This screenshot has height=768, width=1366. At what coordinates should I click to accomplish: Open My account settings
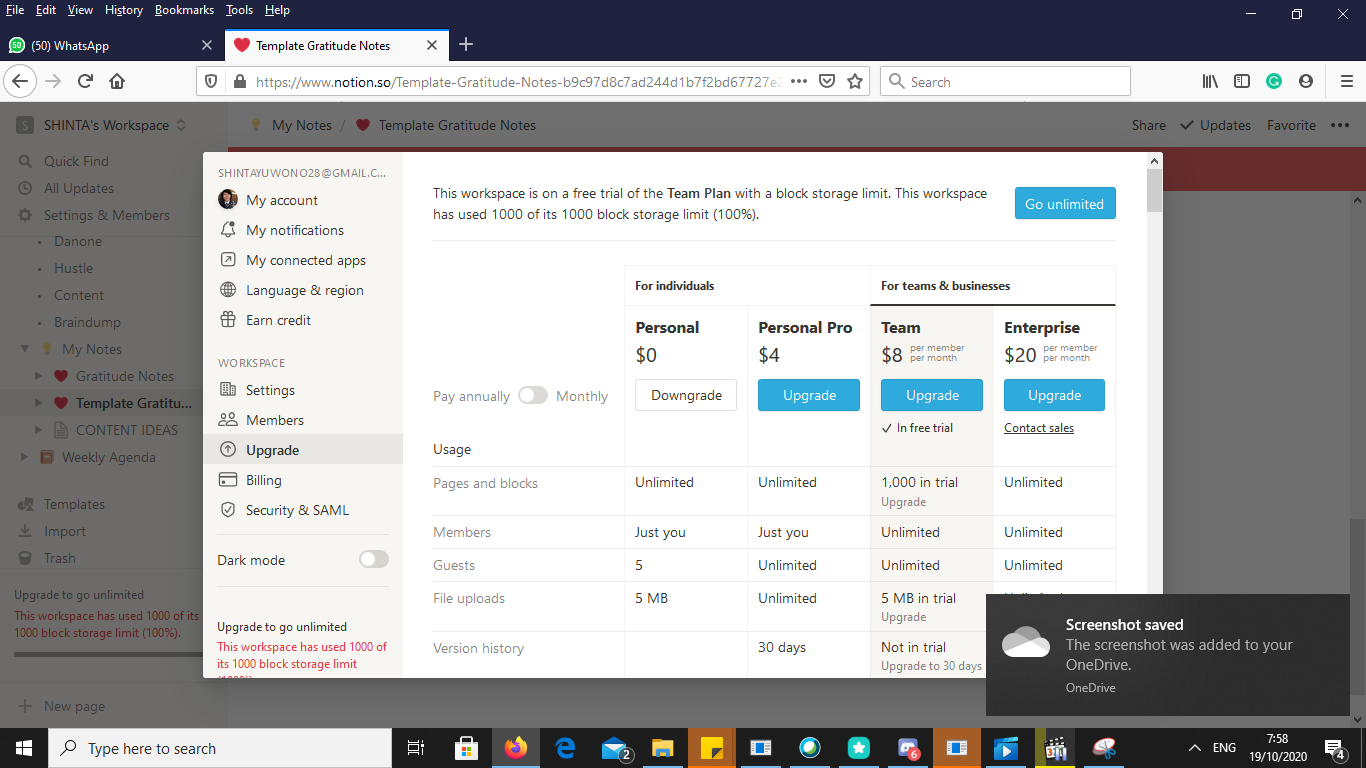point(281,200)
